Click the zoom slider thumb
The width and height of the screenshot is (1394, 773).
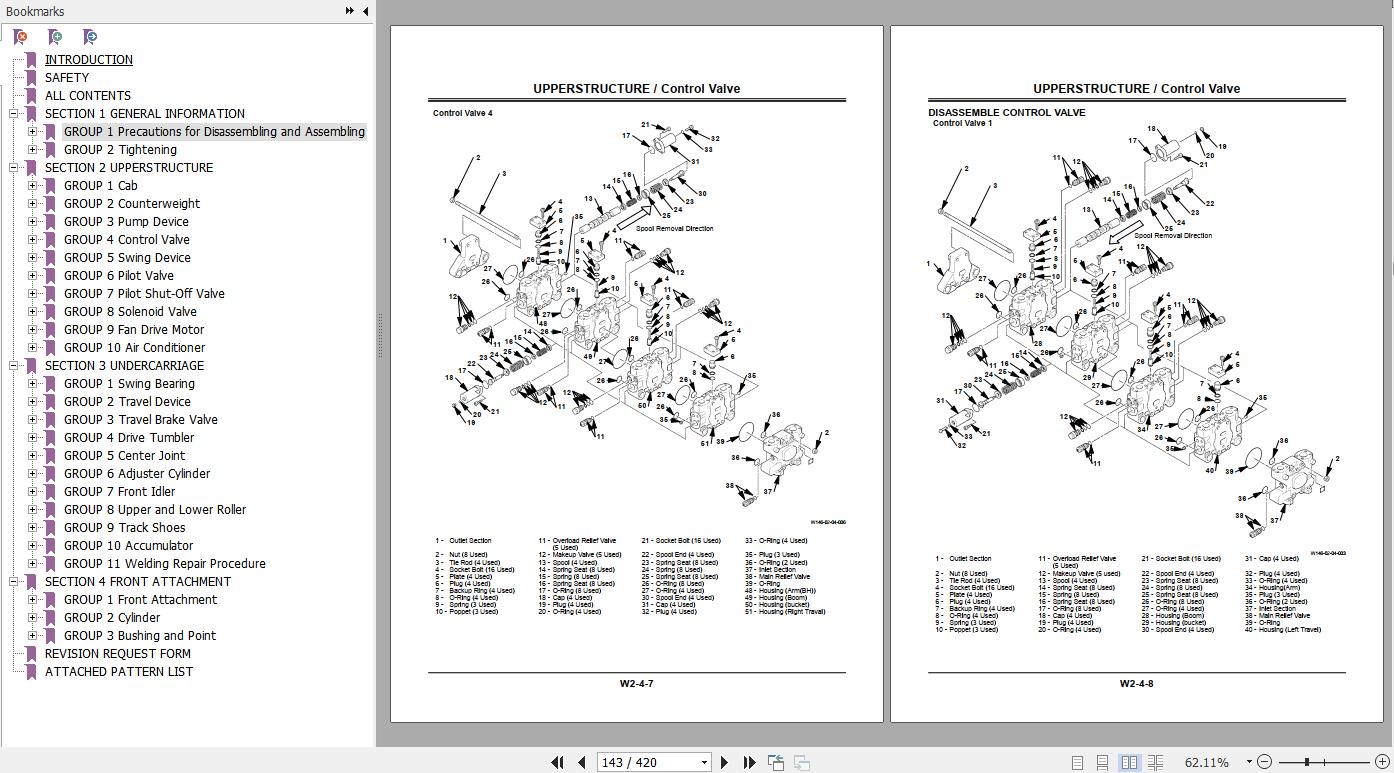pyautogui.click(x=1306, y=762)
